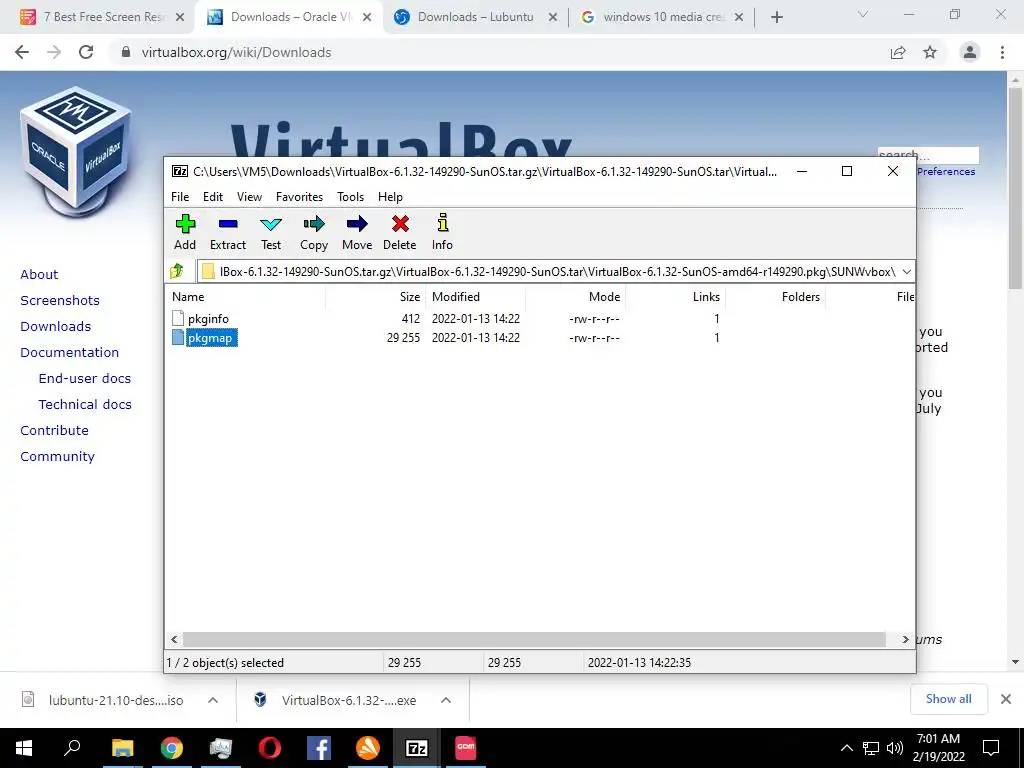
Task: Open the Help menu in 7-Zip
Action: point(390,197)
